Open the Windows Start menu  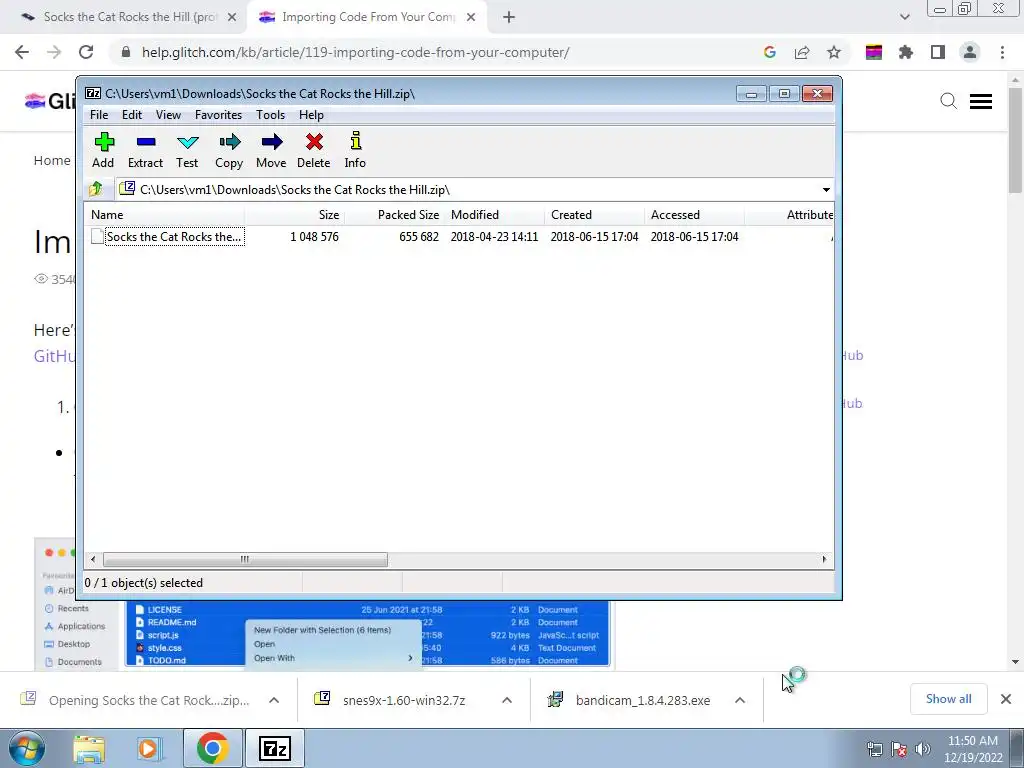27,749
